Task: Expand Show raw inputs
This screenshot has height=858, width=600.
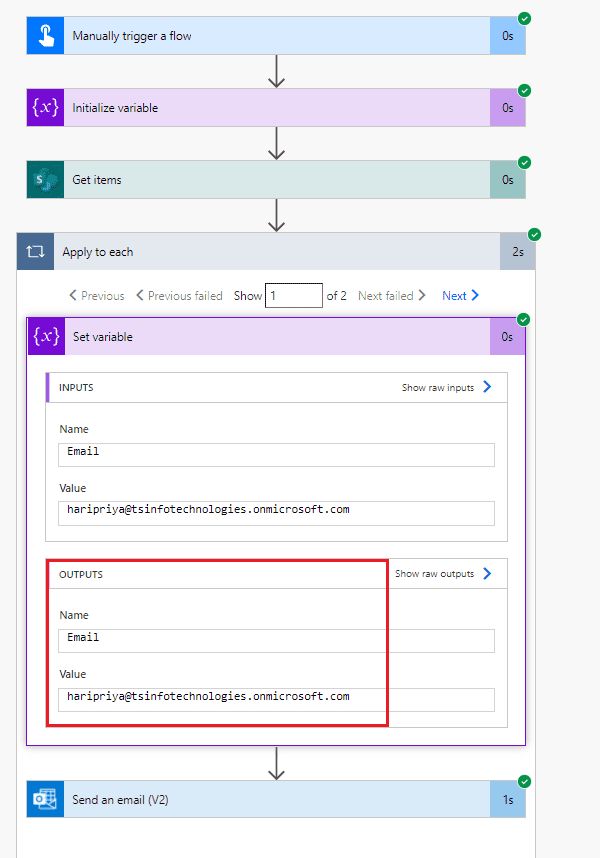Action: (438, 387)
